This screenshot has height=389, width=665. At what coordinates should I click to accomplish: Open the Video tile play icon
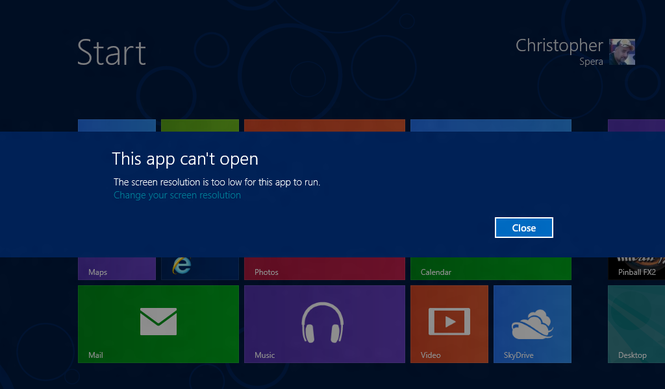pos(449,322)
